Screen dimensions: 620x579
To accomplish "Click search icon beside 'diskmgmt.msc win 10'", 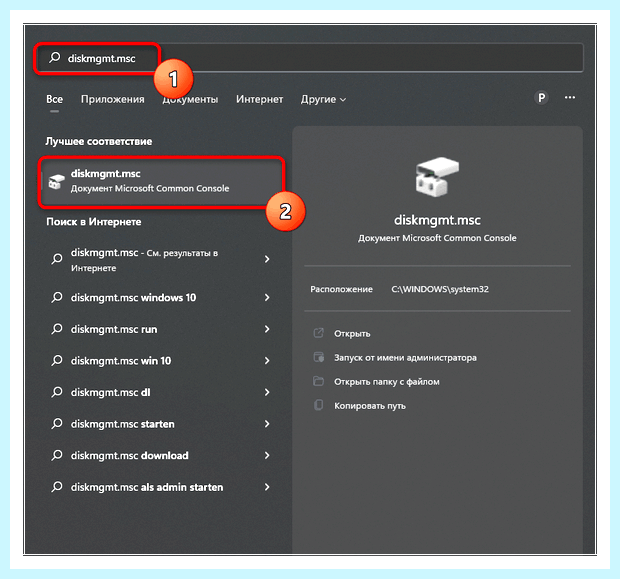I will [57, 361].
